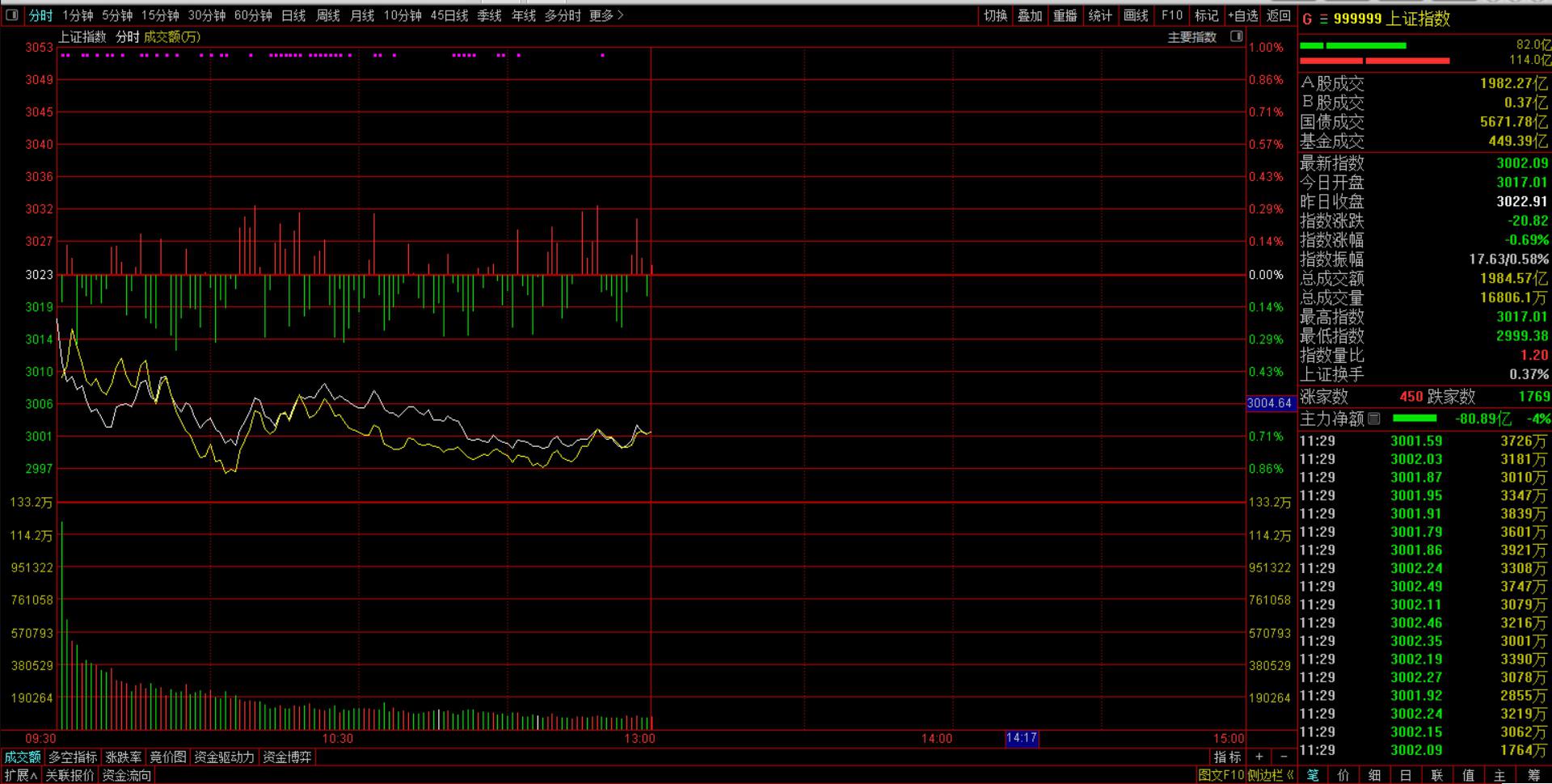The width and height of the screenshot is (1552, 784).
Task: Open the 多分时 multi-day view
Action: 563,15
